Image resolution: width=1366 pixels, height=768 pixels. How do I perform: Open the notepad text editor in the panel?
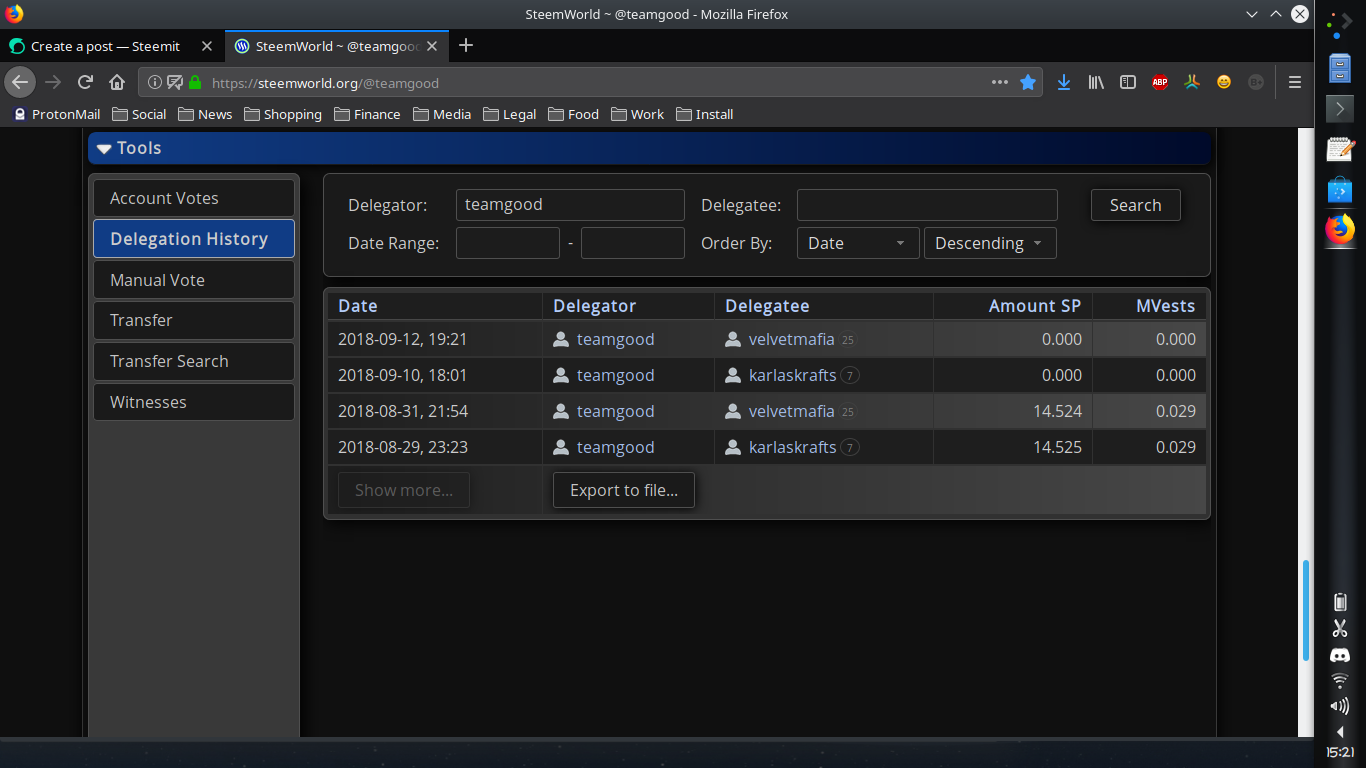pyautogui.click(x=1340, y=149)
